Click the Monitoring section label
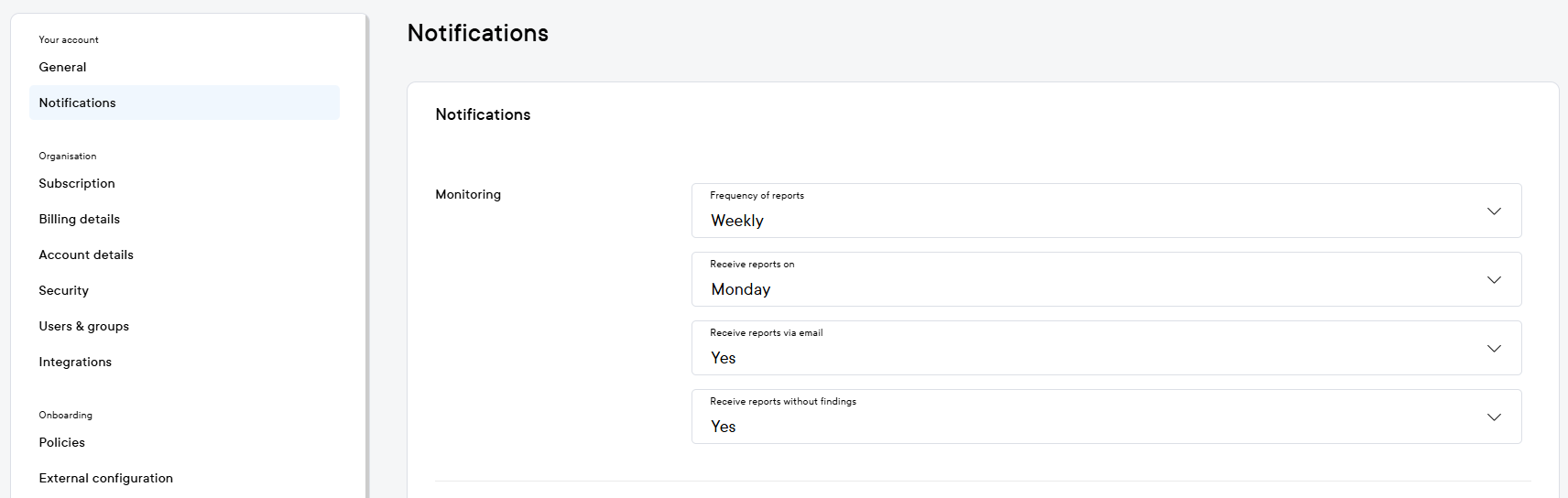Image resolution: width=1568 pixels, height=498 pixels. [468, 194]
